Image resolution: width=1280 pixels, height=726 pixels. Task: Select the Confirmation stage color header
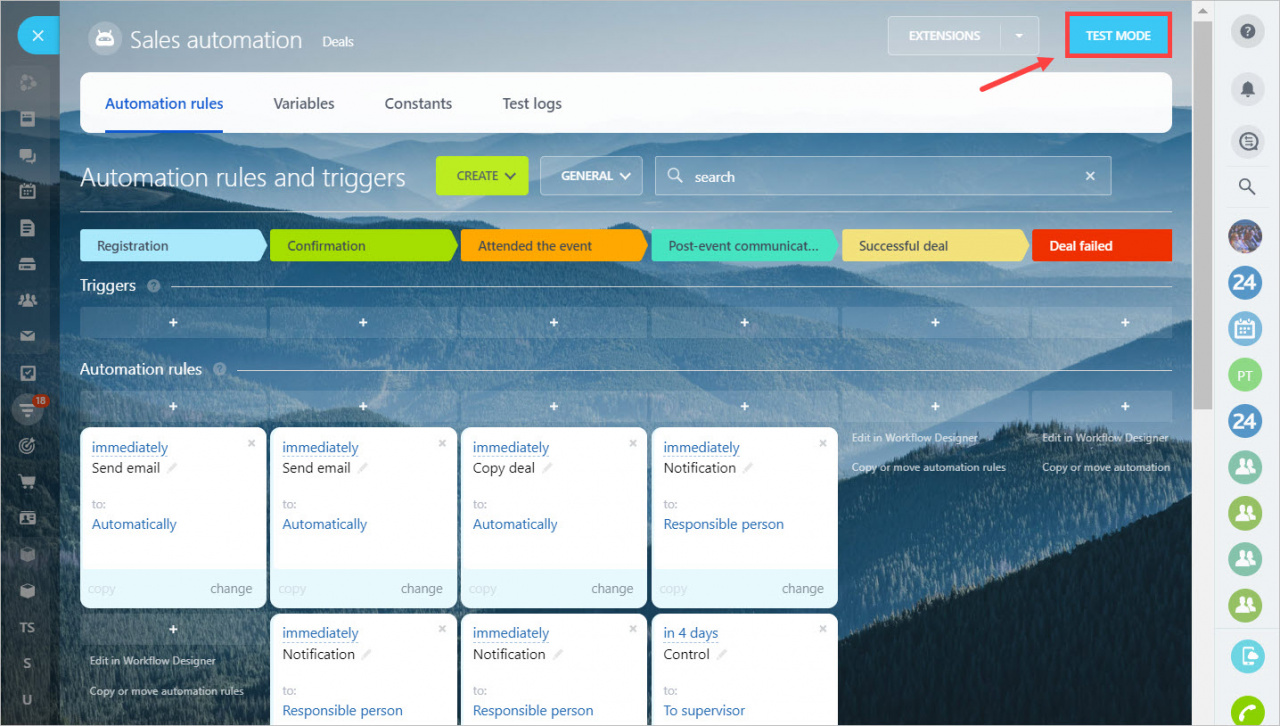tap(364, 245)
